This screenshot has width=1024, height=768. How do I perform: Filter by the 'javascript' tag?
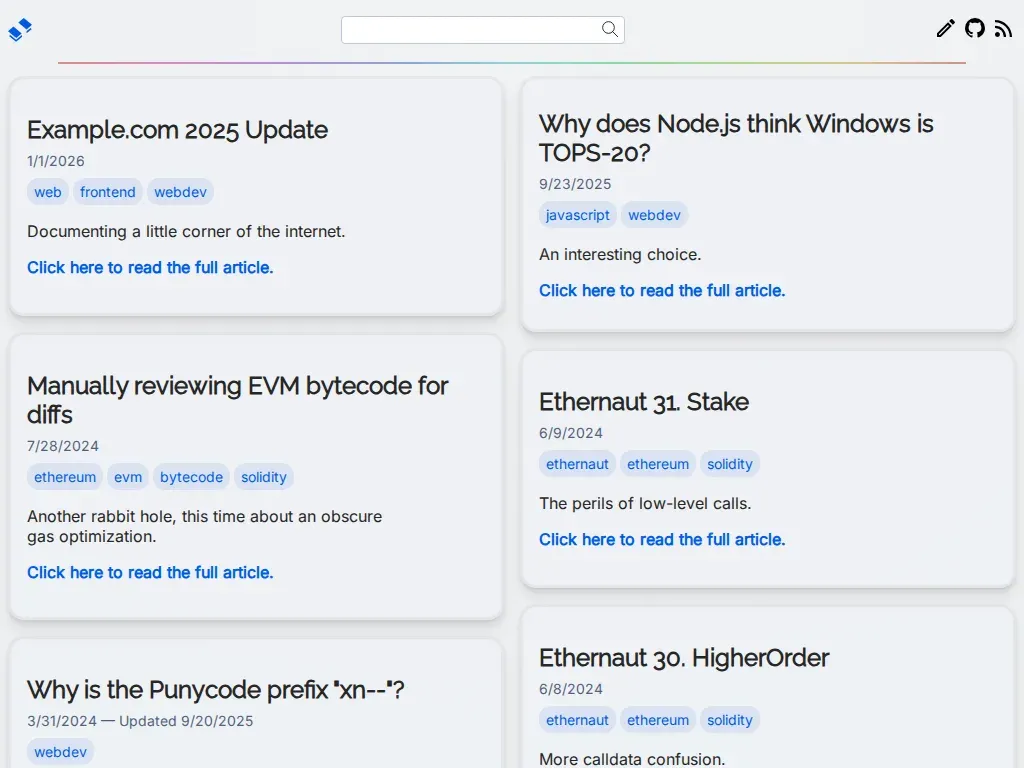coord(577,215)
